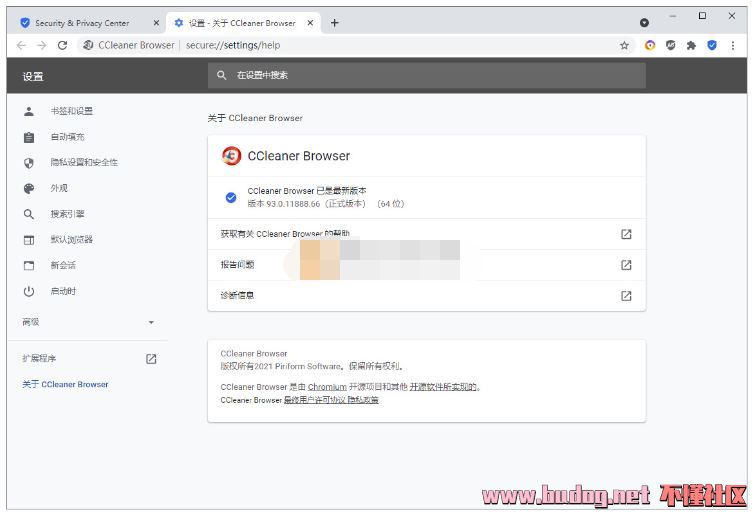Open the 默认浏览器 sidebar section

click(71, 239)
